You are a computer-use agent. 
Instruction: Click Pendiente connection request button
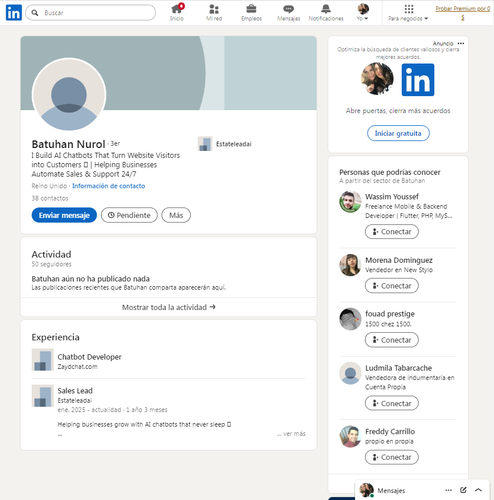[x=129, y=215]
